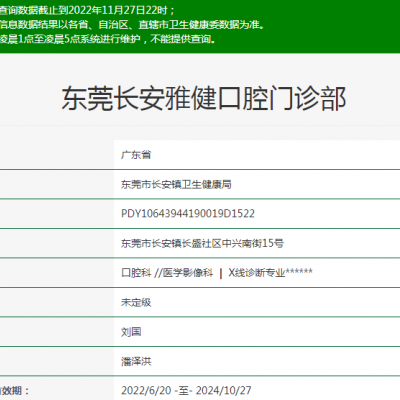Screen dimensions: 400x400
Task: Select the title 东莞长安雅健口腔门诊部
Action: pyautogui.click(x=204, y=98)
